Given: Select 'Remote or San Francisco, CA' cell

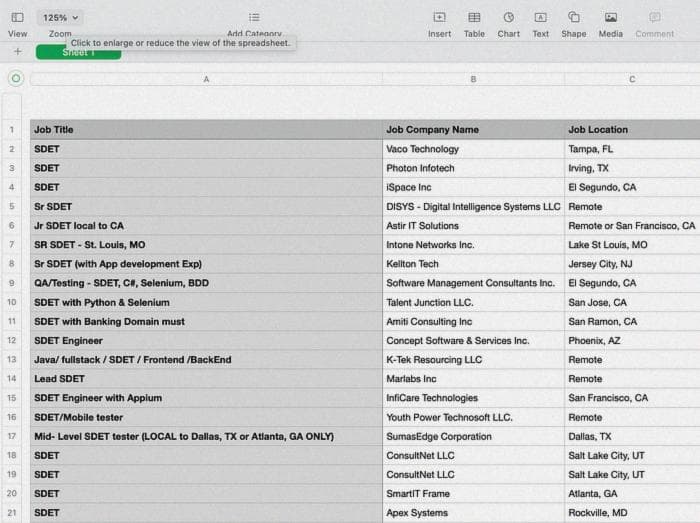Looking at the screenshot, I should pos(632,226).
